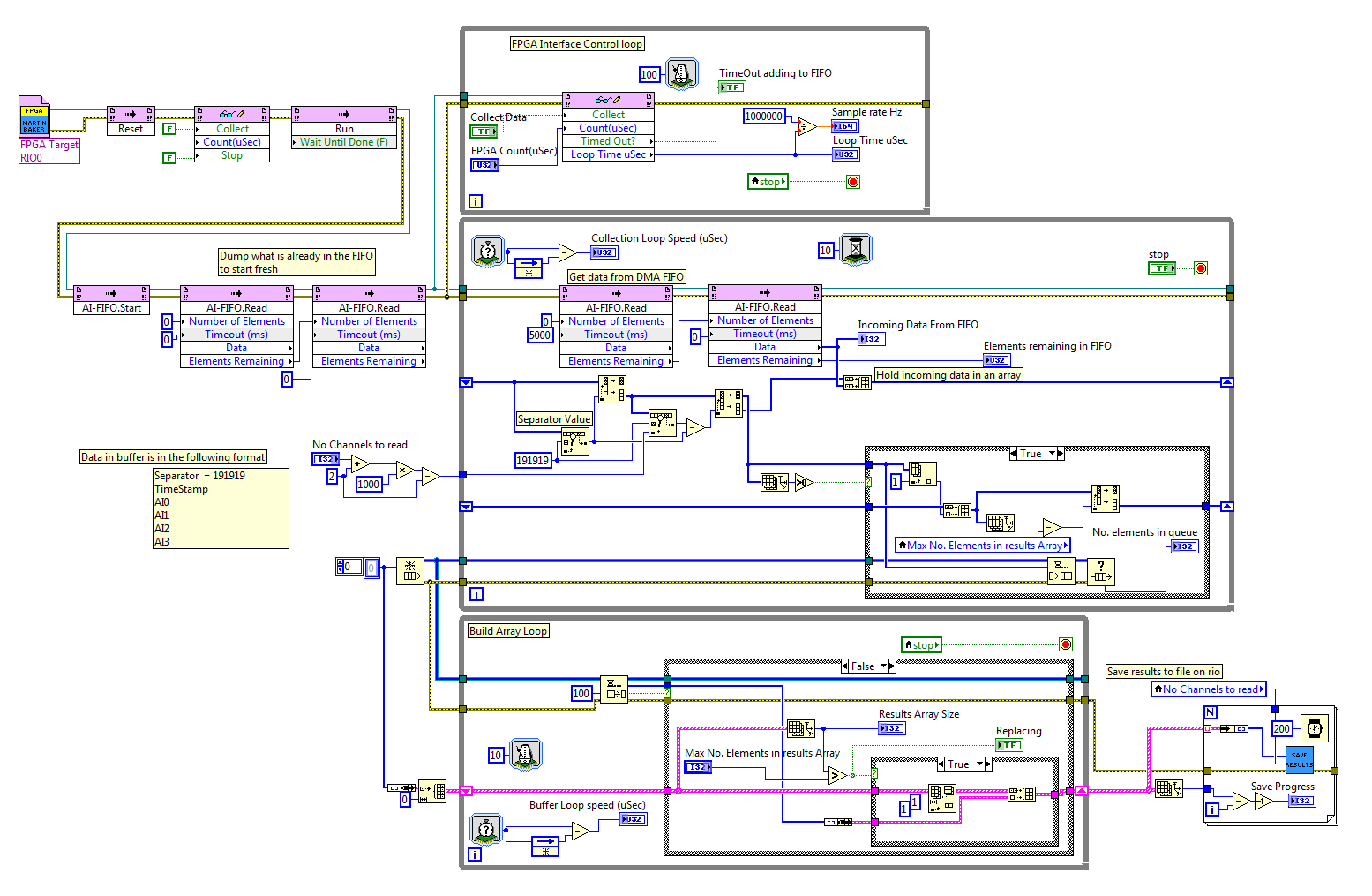1372x896 pixels.
Task: Select the array size icon before Save Progress
Action: pos(1169,788)
